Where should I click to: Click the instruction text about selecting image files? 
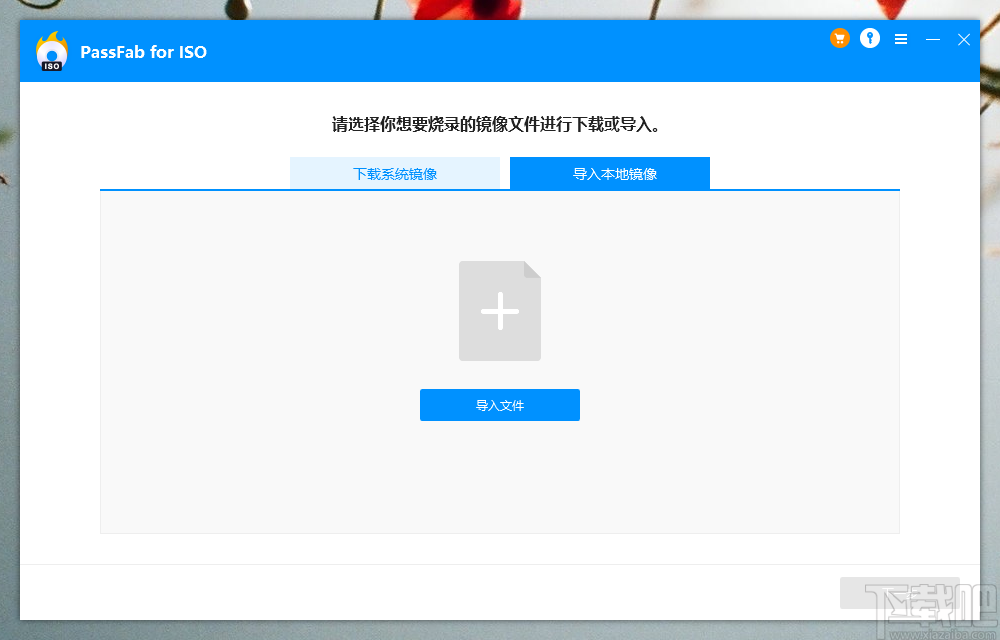pyautogui.click(x=499, y=125)
